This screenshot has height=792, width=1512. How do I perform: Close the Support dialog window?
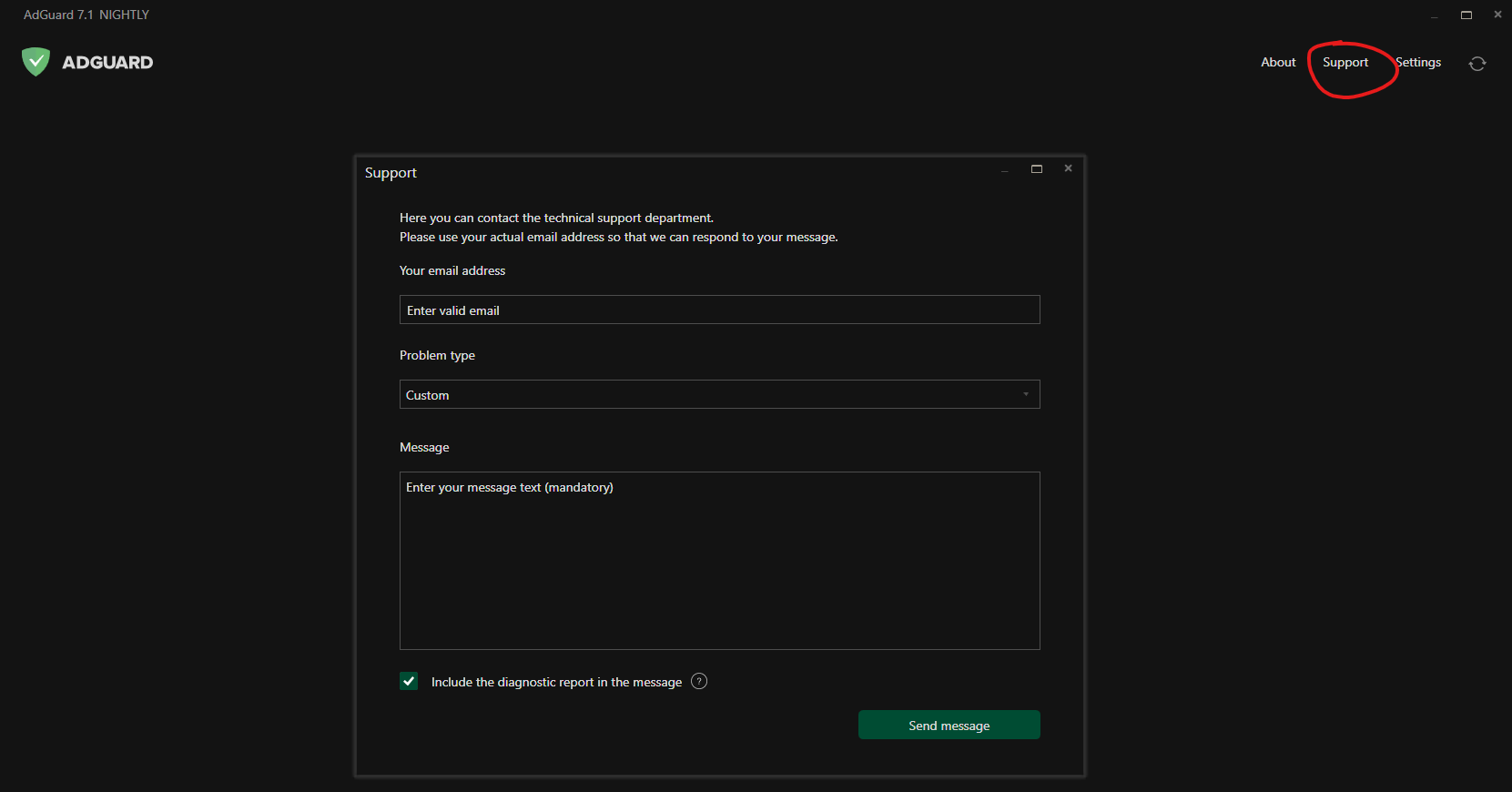point(1068,168)
